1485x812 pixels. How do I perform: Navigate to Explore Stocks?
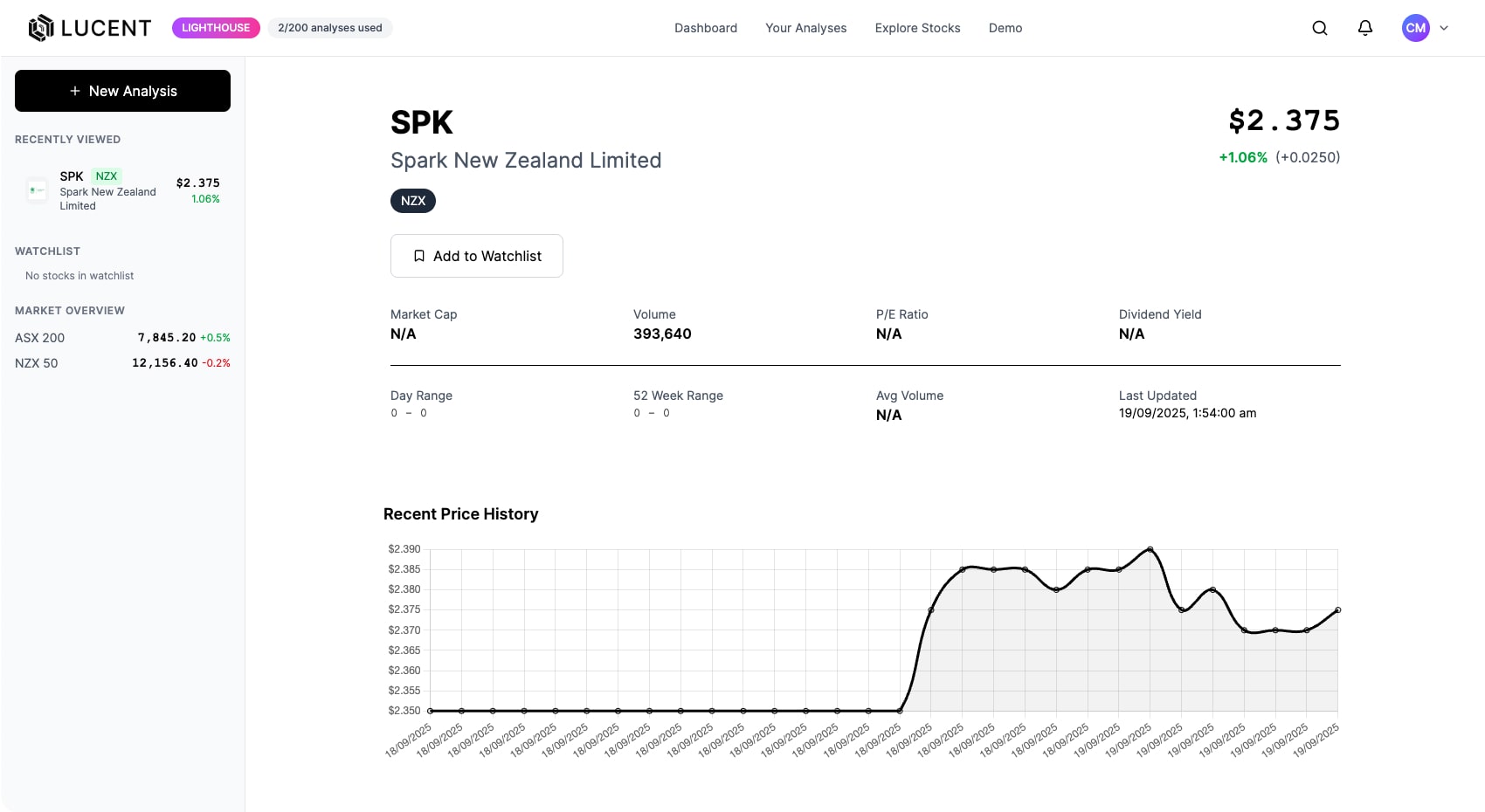tap(917, 28)
